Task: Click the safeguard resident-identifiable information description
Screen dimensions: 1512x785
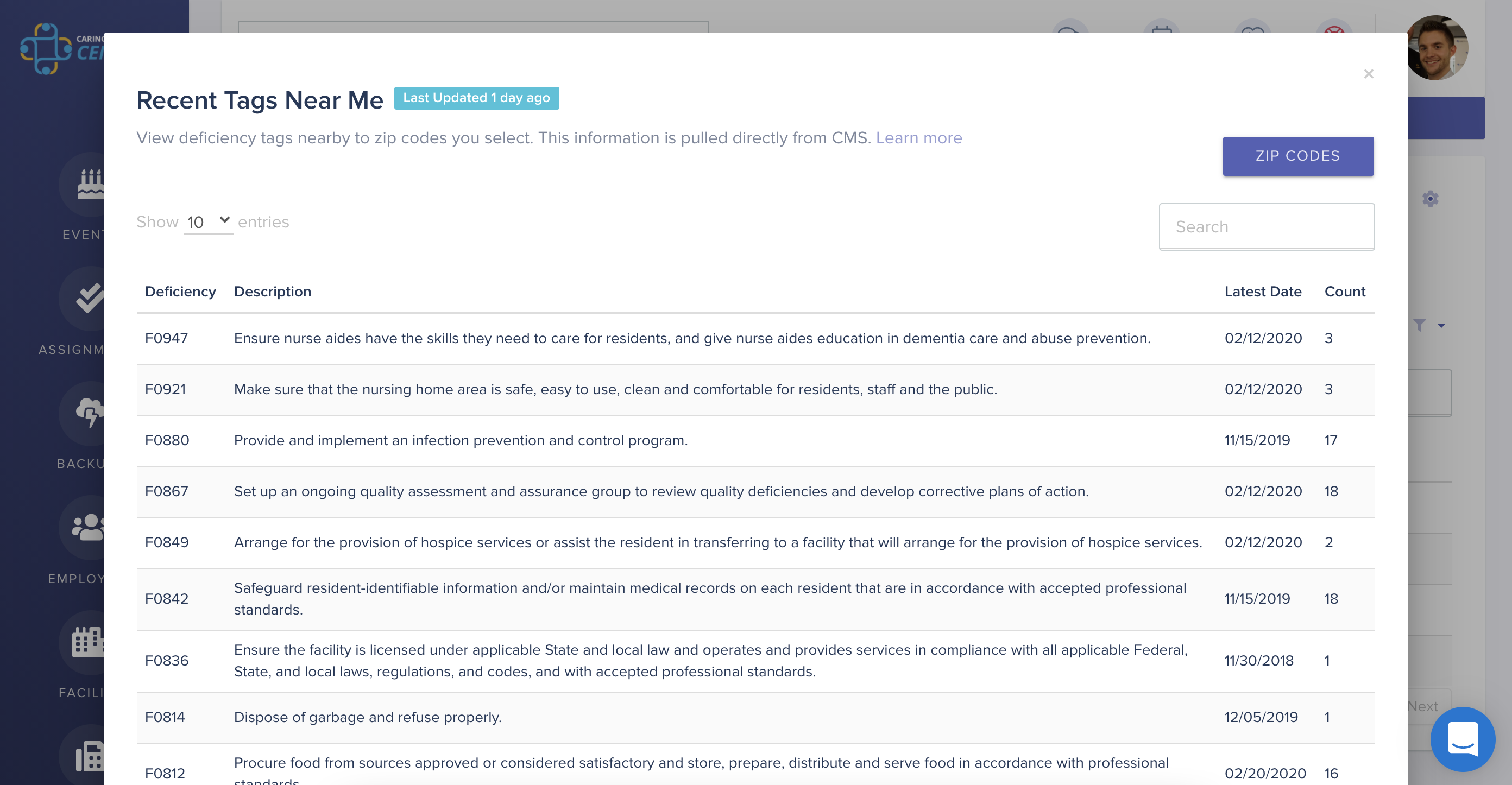Action: pos(710,599)
